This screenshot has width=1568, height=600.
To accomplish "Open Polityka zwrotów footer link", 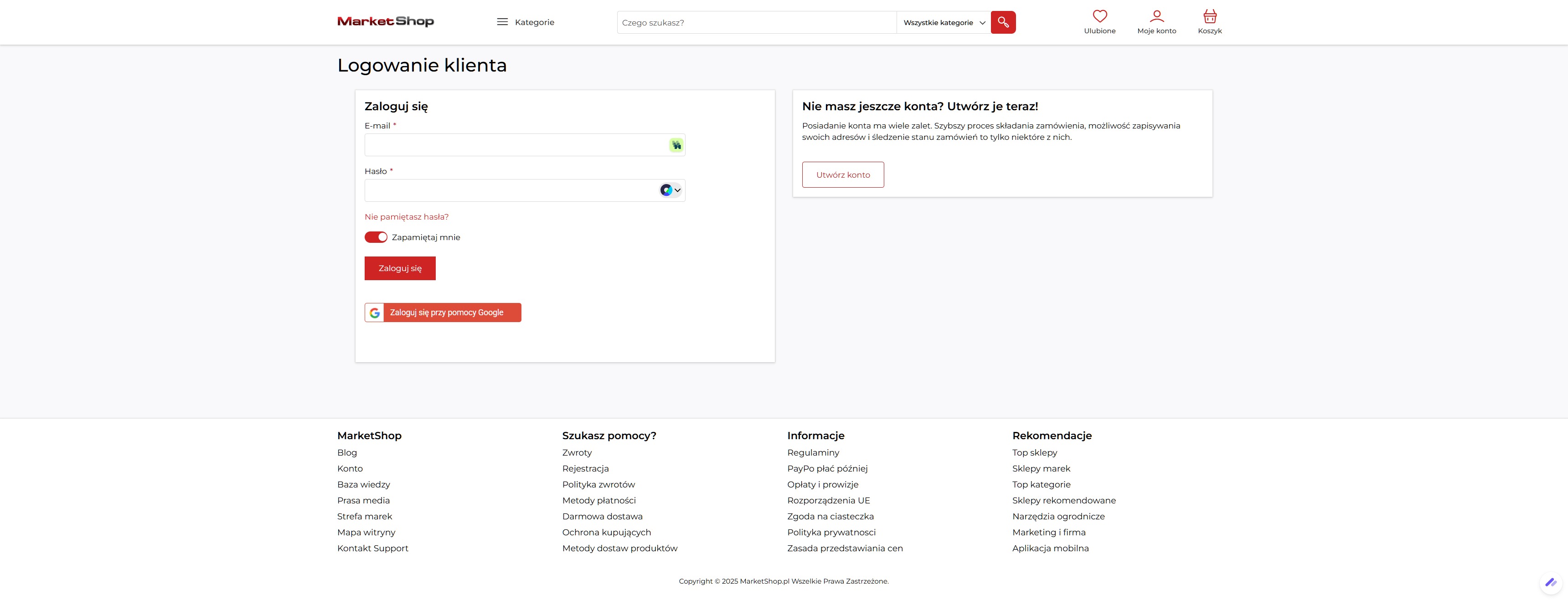I will tap(598, 484).
